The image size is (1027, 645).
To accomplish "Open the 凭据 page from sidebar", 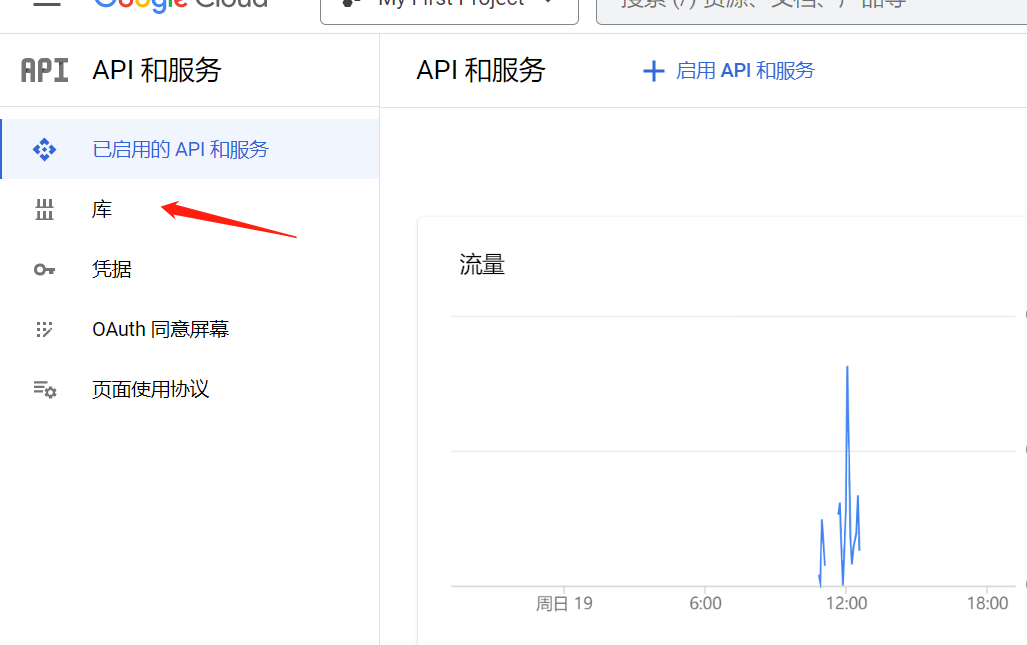I will [111, 269].
